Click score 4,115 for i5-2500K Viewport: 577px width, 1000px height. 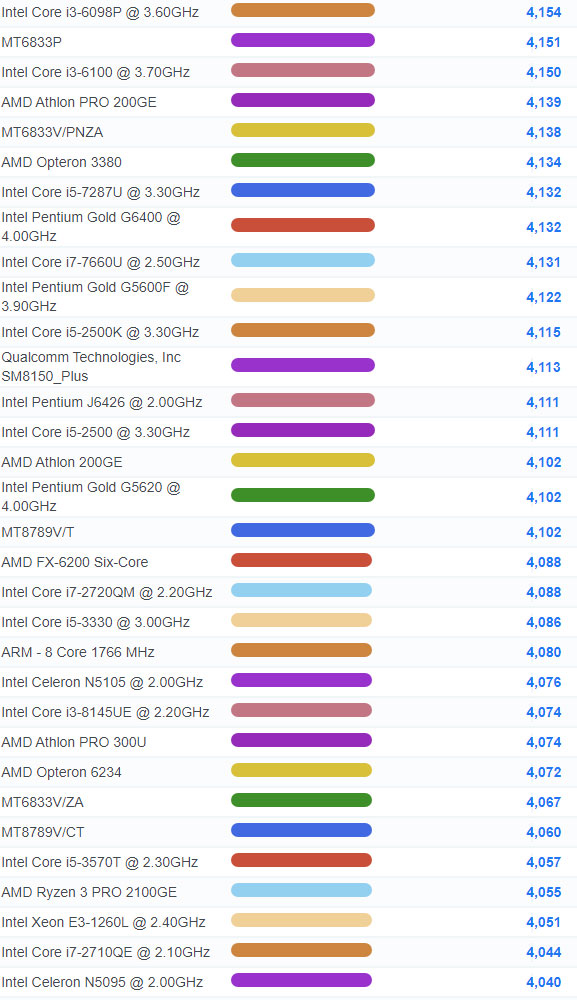click(544, 332)
